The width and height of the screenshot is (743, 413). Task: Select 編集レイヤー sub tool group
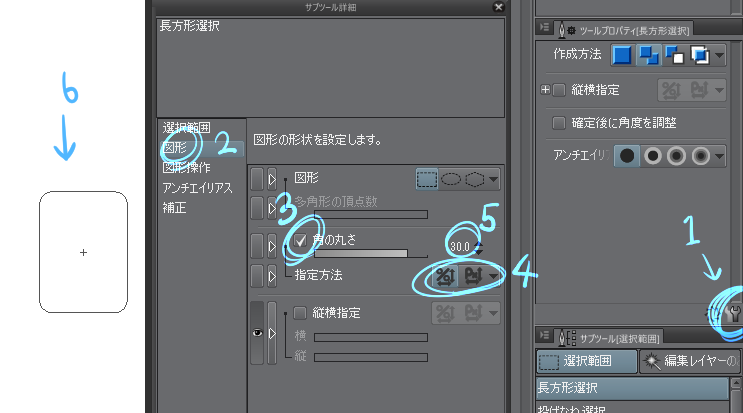click(x=690, y=361)
